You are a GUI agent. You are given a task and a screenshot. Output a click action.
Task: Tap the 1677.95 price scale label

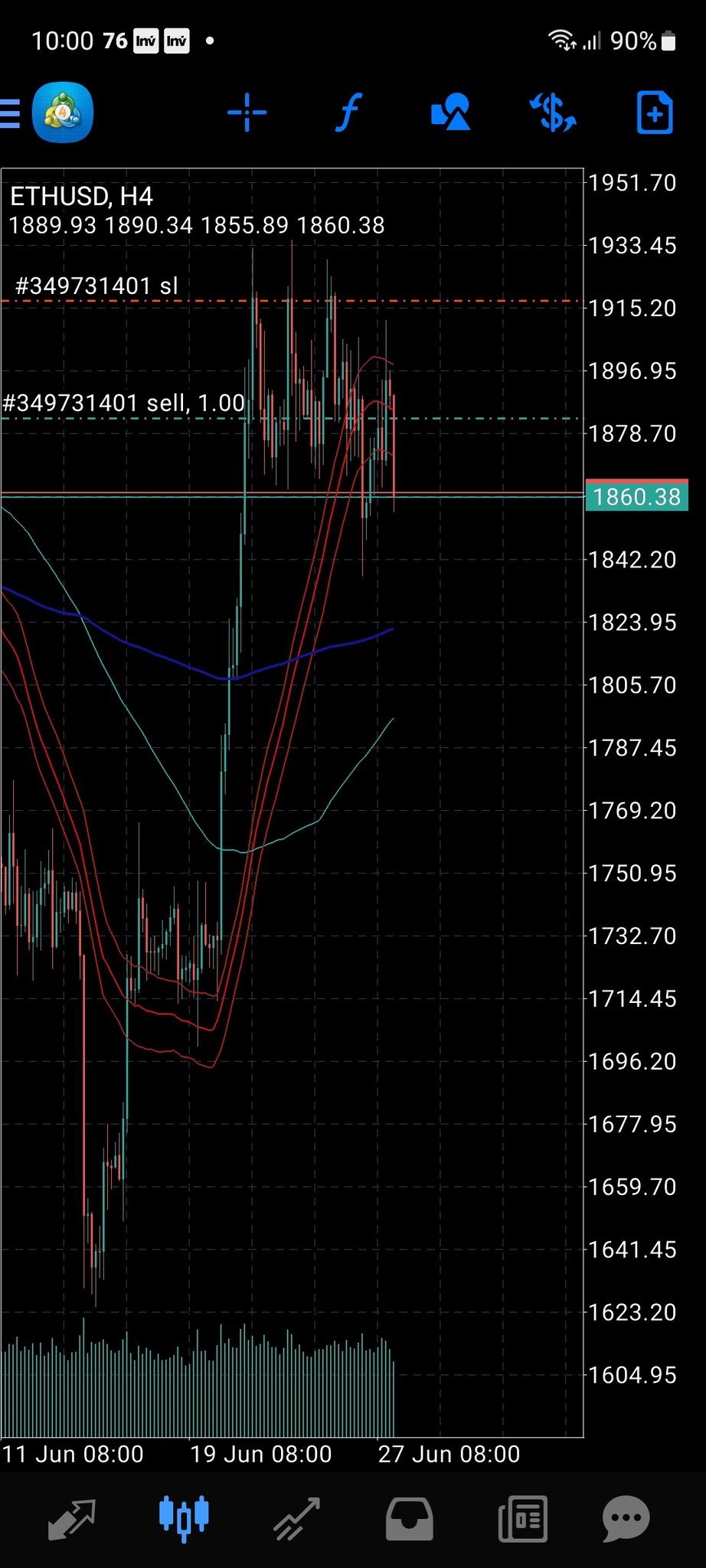pos(632,1124)
